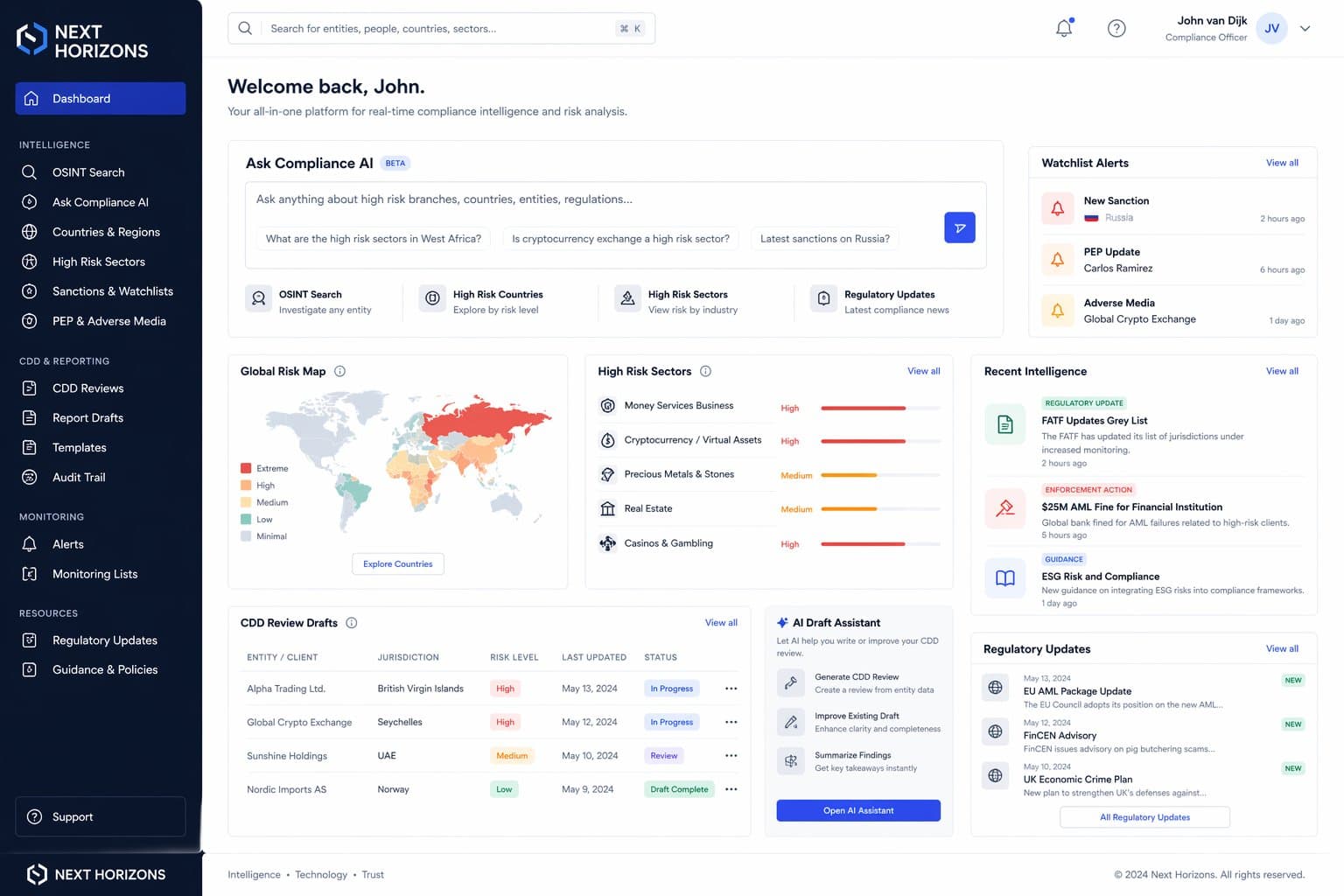Viewport: 1344px width, 896px height.
Task: Click the Explore Countries button
Action: coord(397,563)
